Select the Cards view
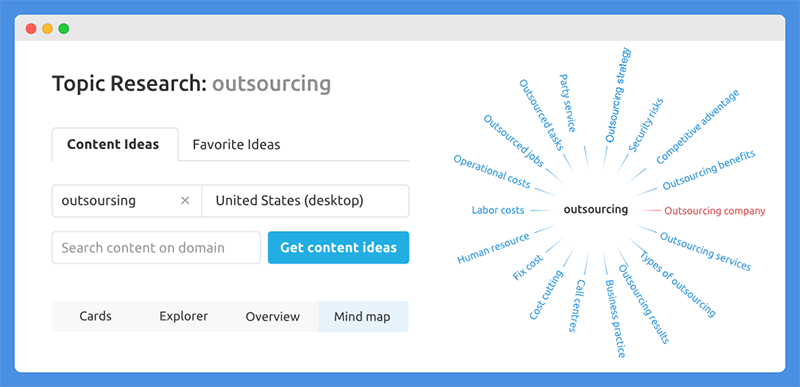The image size is (800, 387). [x=95, y=317]
